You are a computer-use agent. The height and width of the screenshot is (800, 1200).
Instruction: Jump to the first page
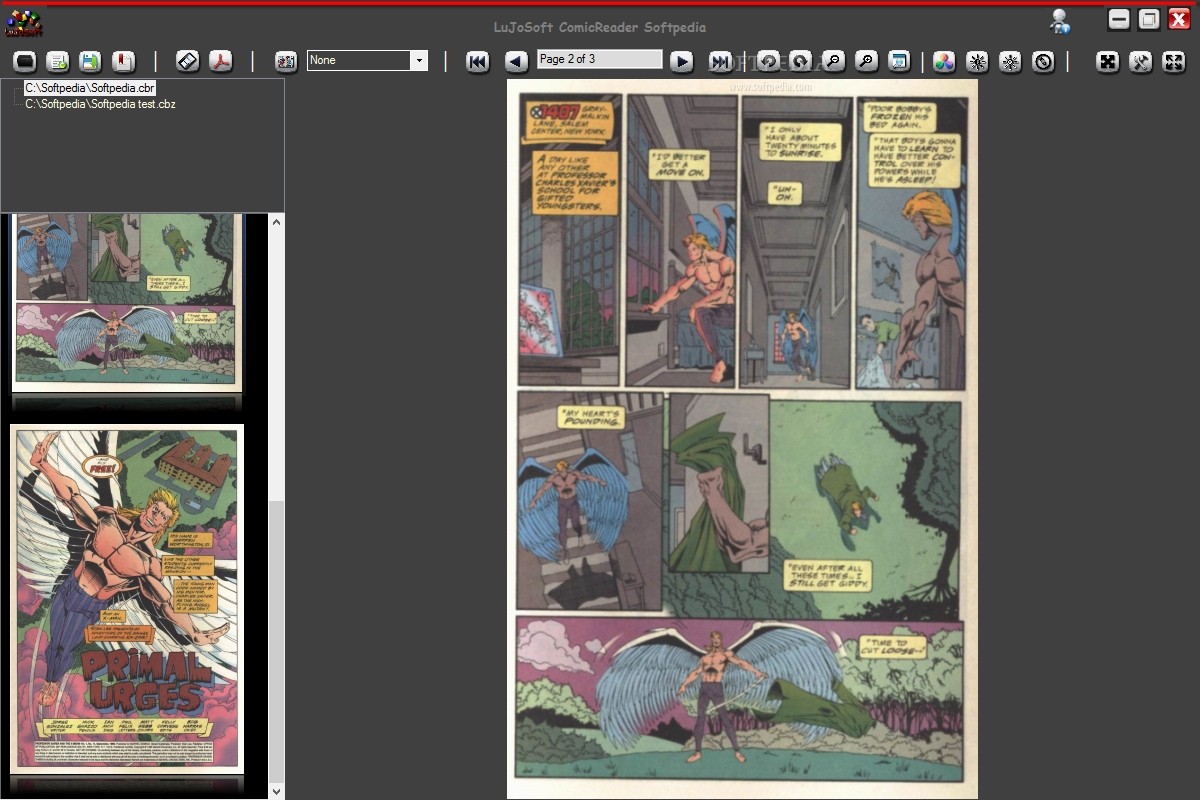478,61
